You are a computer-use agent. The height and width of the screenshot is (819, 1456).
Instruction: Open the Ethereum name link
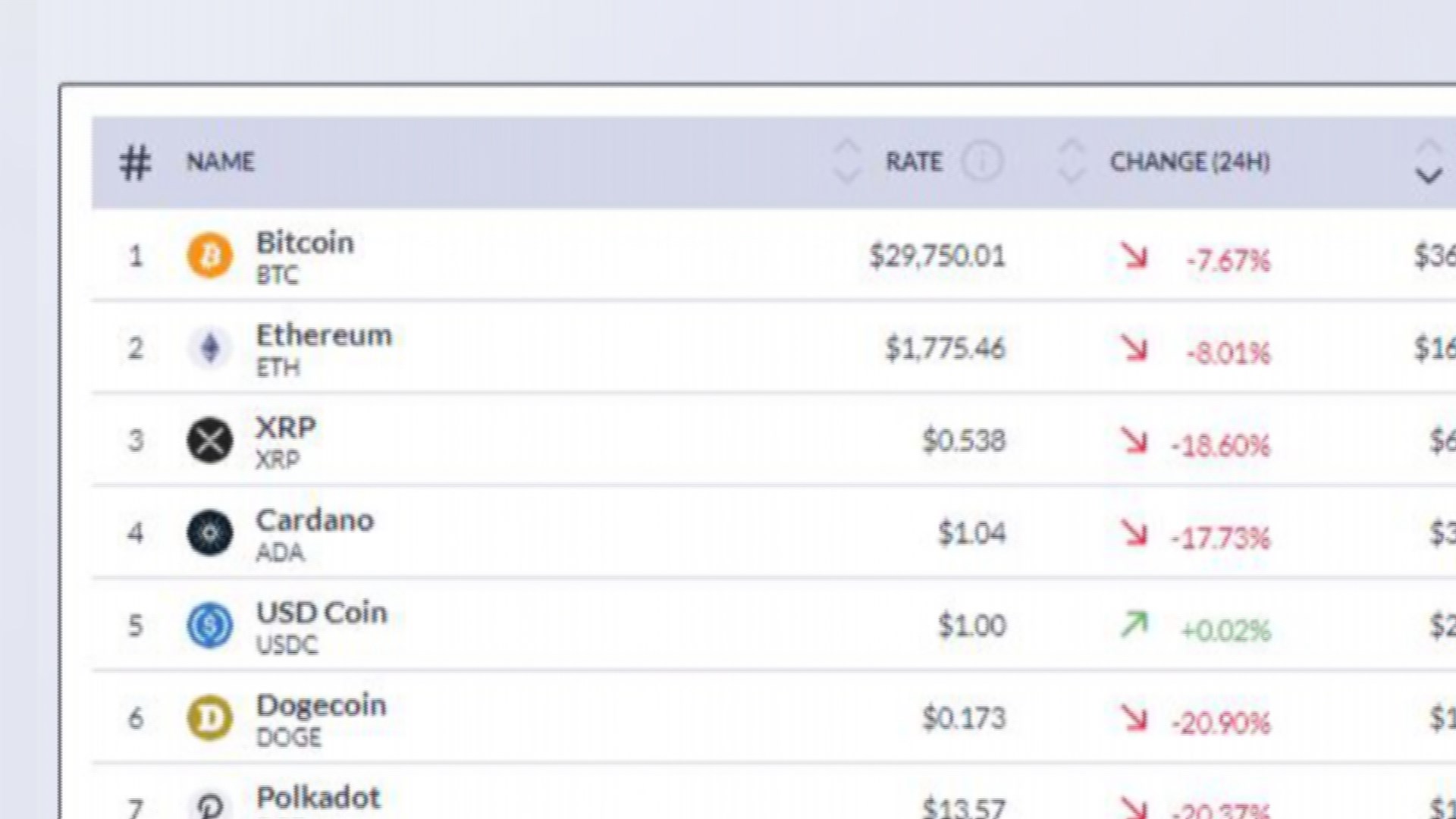click(324, 336)
